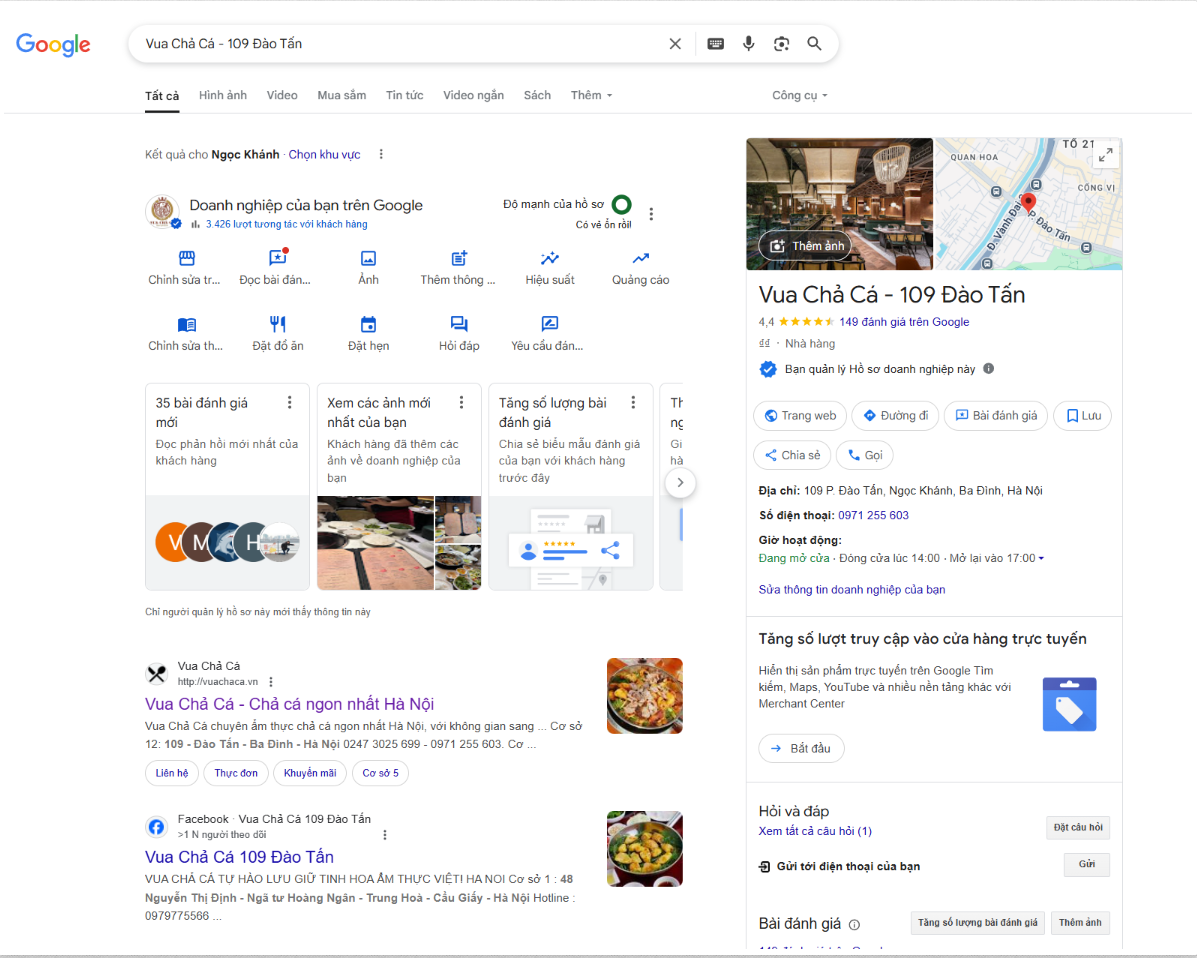
Task: Click the Trang web button
Action: click(x=800, y=415)
